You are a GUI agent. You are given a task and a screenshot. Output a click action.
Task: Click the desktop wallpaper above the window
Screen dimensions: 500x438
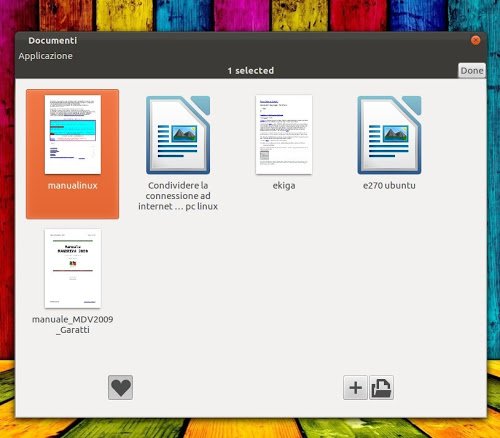click(x=250, y=15)
